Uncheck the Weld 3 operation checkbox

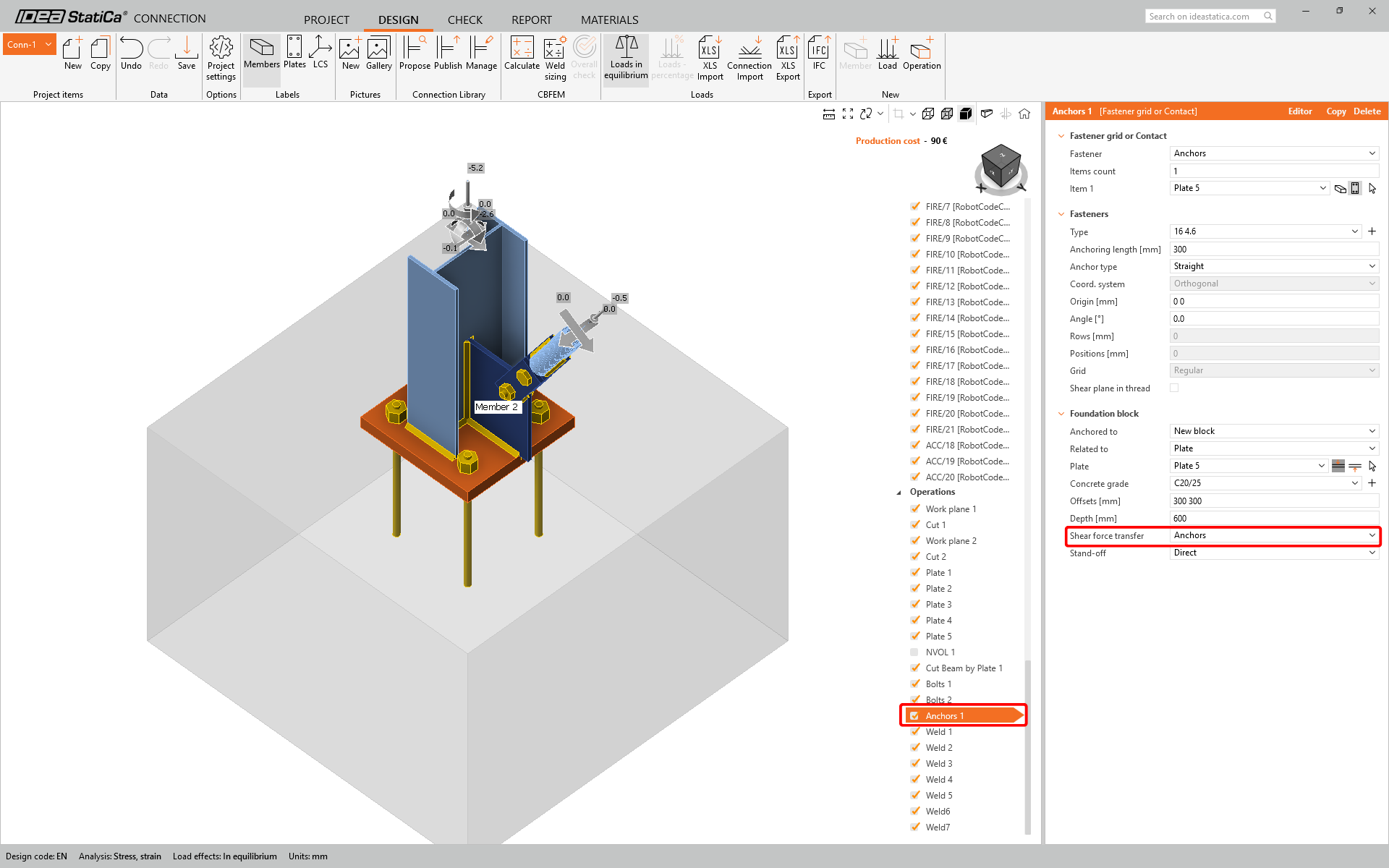click(x=915, y=763)
